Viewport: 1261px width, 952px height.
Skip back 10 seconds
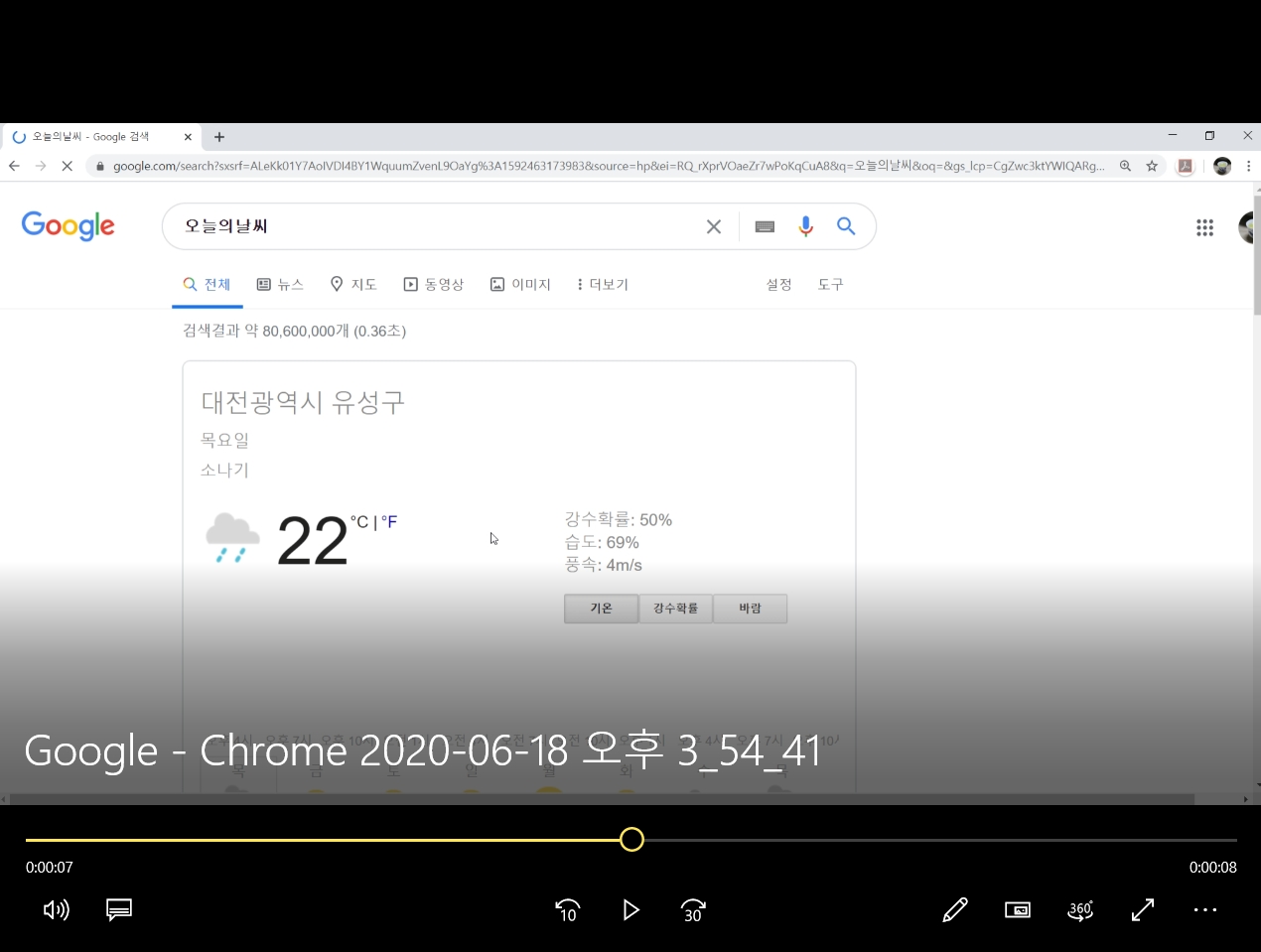click(567, 910)
